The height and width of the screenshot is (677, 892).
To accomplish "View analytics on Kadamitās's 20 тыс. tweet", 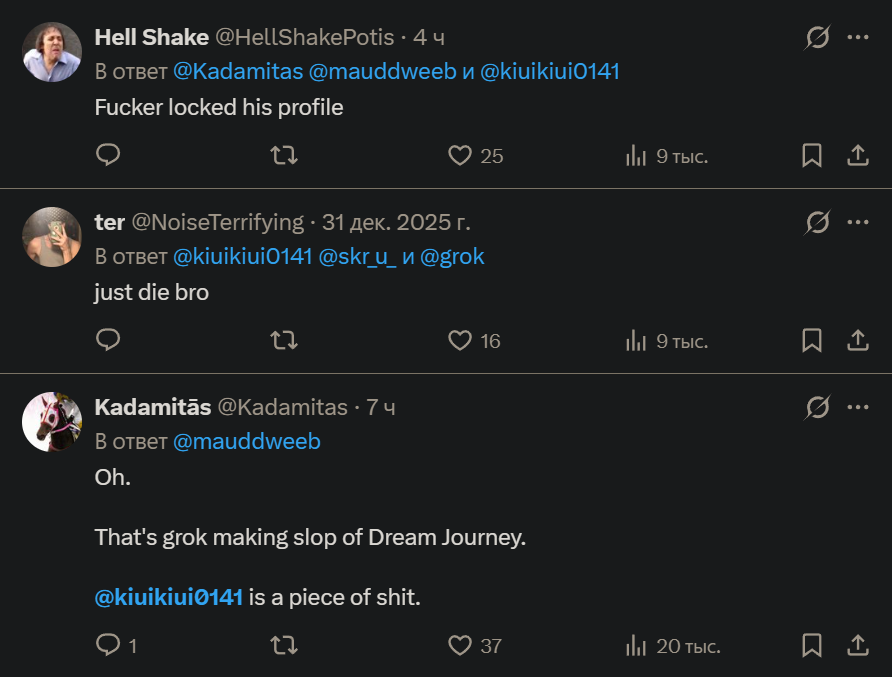I will [x=636, y=645].
